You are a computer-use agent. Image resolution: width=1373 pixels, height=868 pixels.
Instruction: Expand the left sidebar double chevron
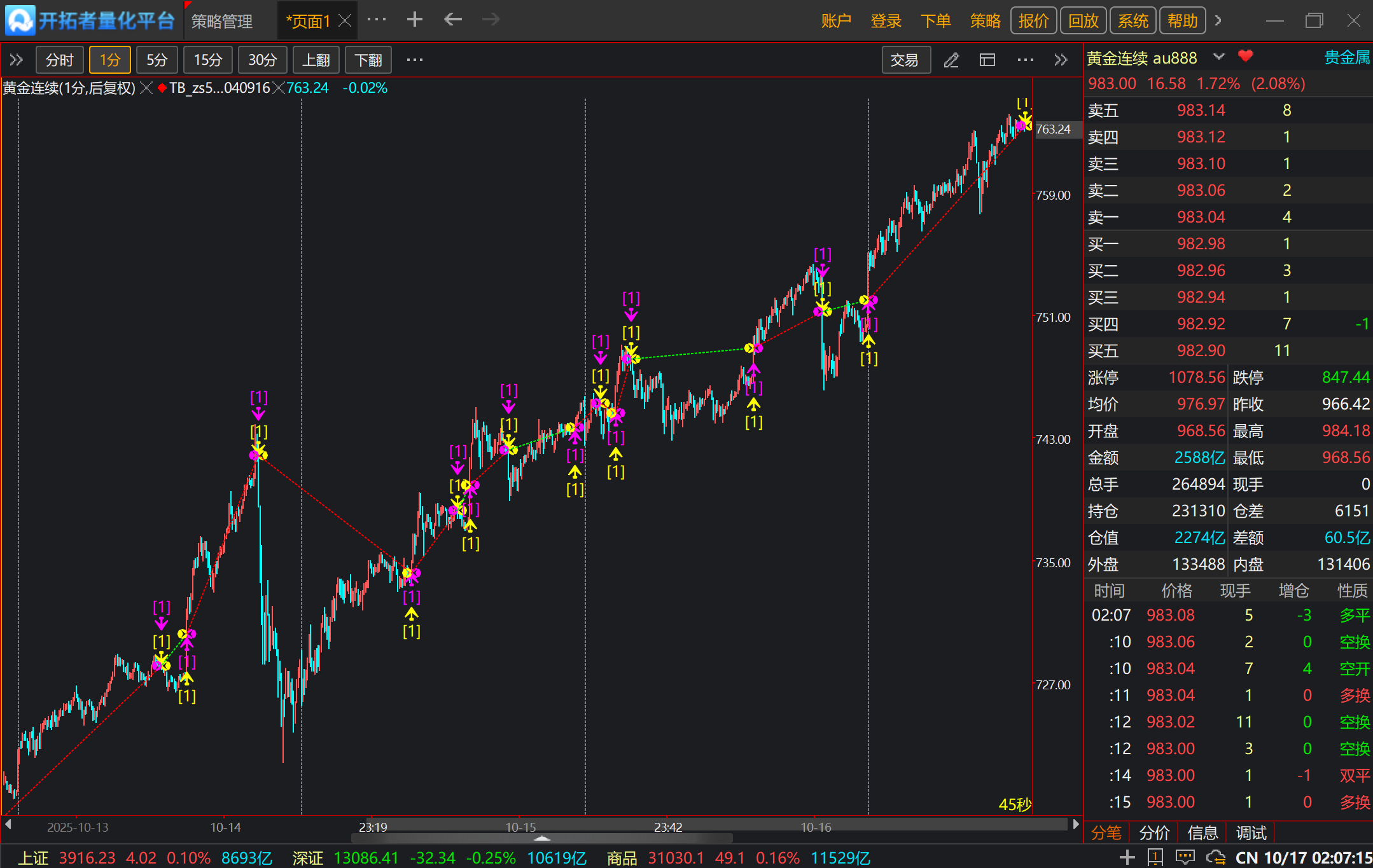pos(17,60)
